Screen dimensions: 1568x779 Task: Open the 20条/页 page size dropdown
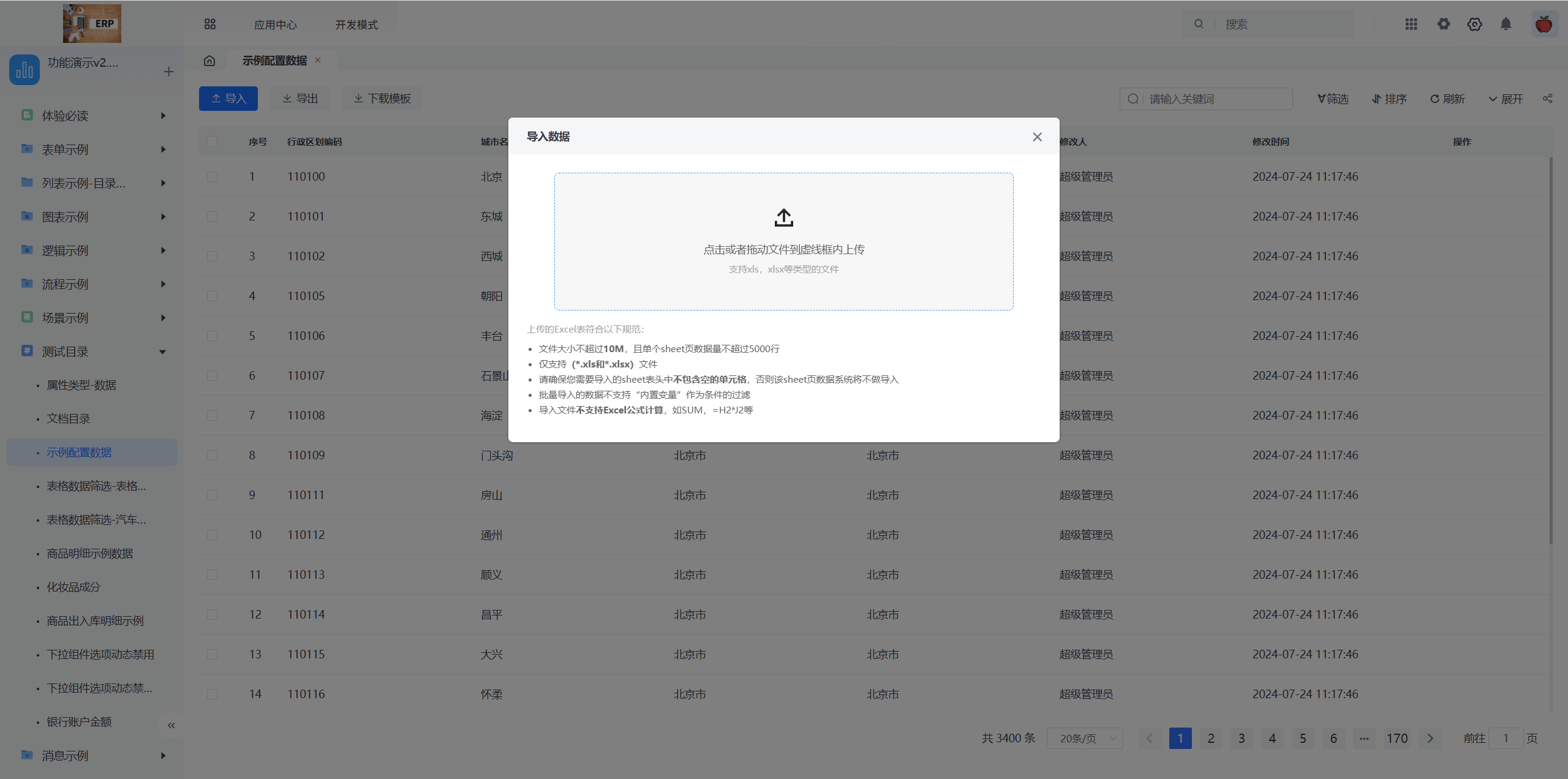(1085, 739)
